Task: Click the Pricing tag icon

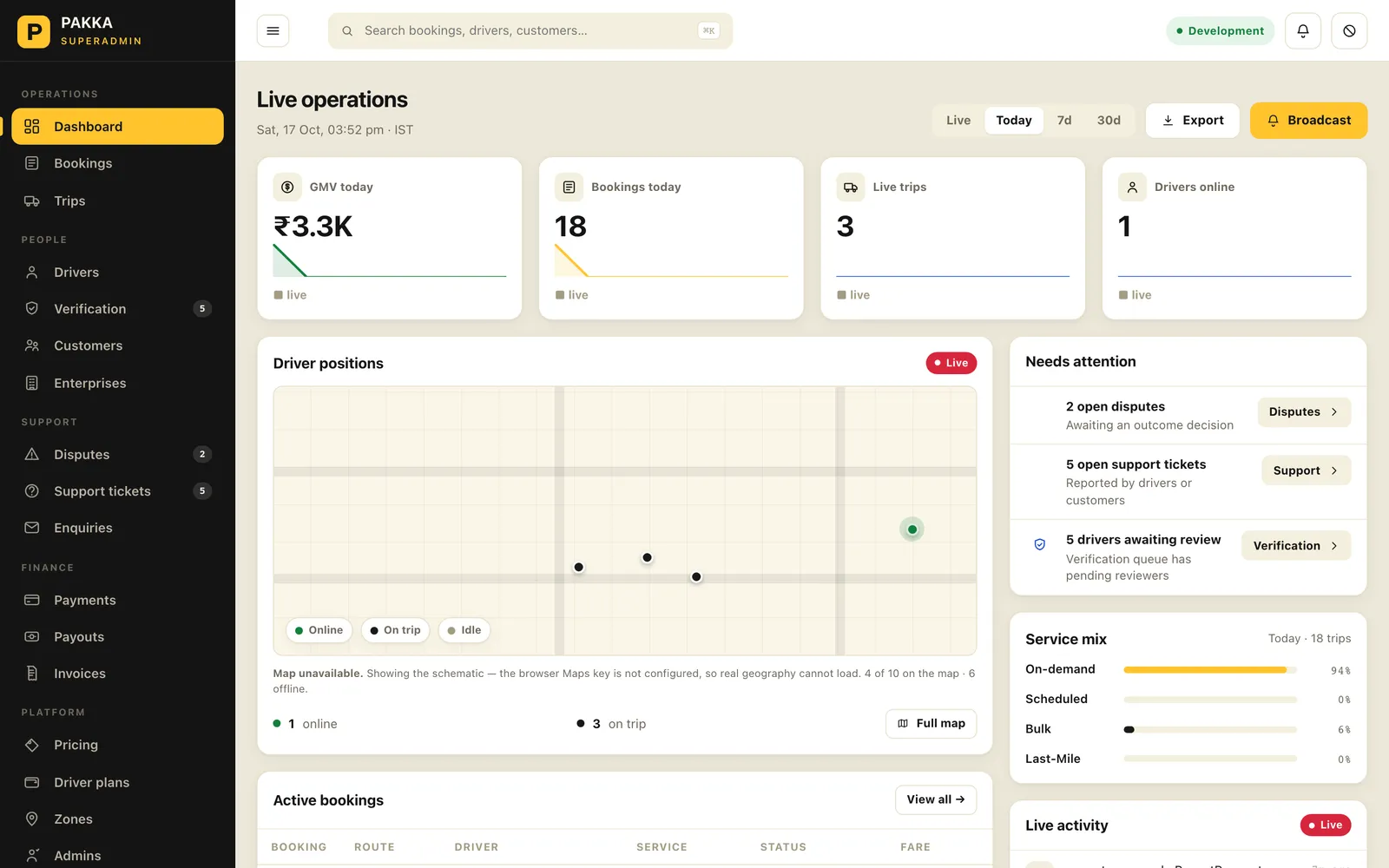Action: click(32, 745)
